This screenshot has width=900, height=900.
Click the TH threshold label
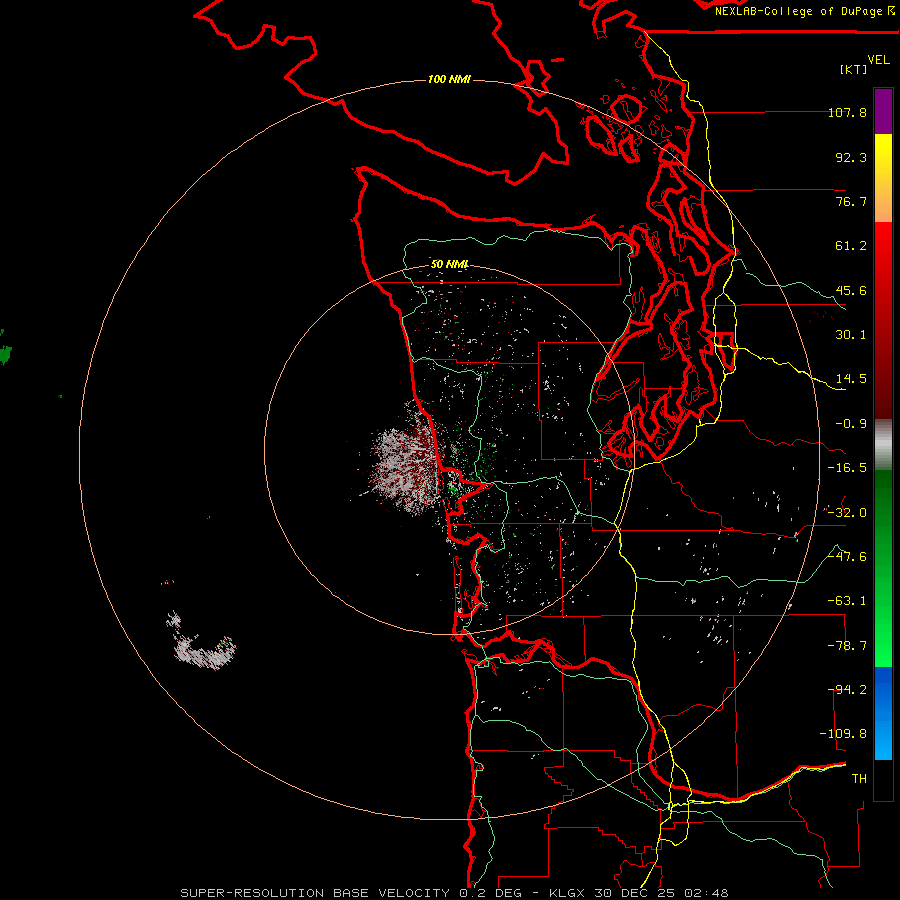coord(859,779)
